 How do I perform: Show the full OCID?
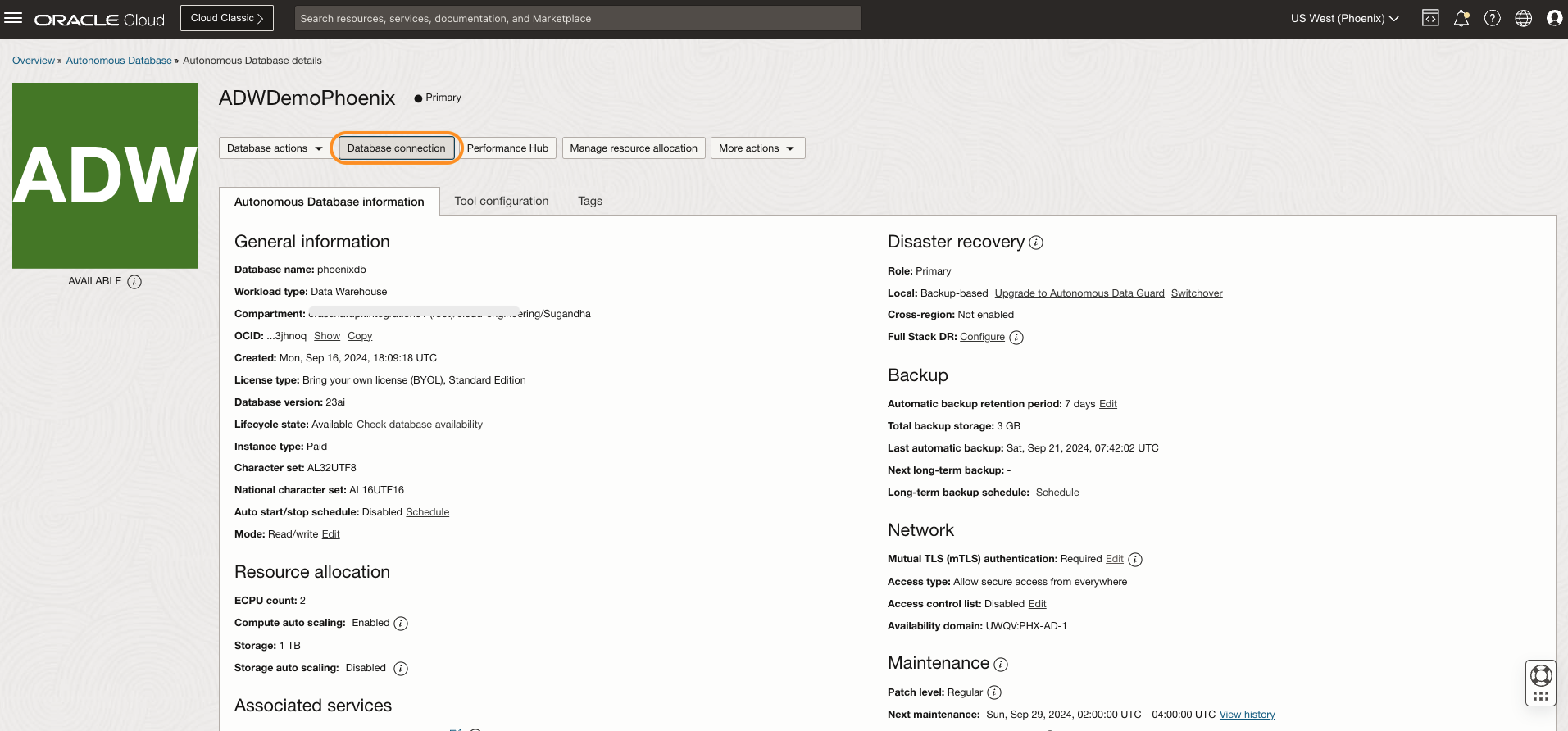[x=327, y=336]
